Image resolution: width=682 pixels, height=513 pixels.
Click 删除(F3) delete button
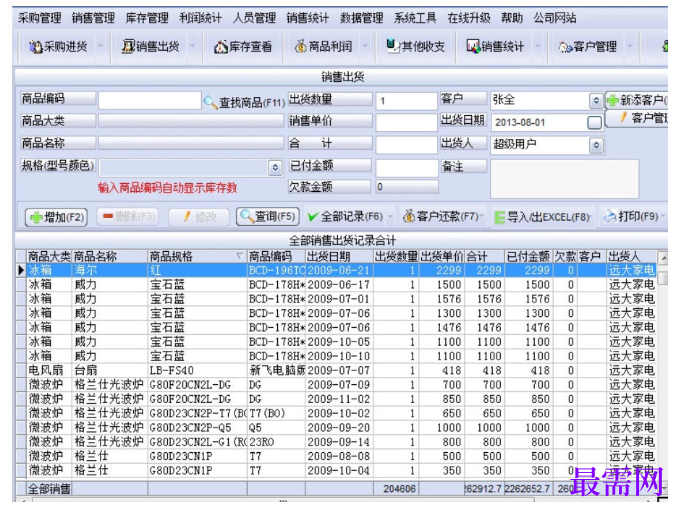128,216
